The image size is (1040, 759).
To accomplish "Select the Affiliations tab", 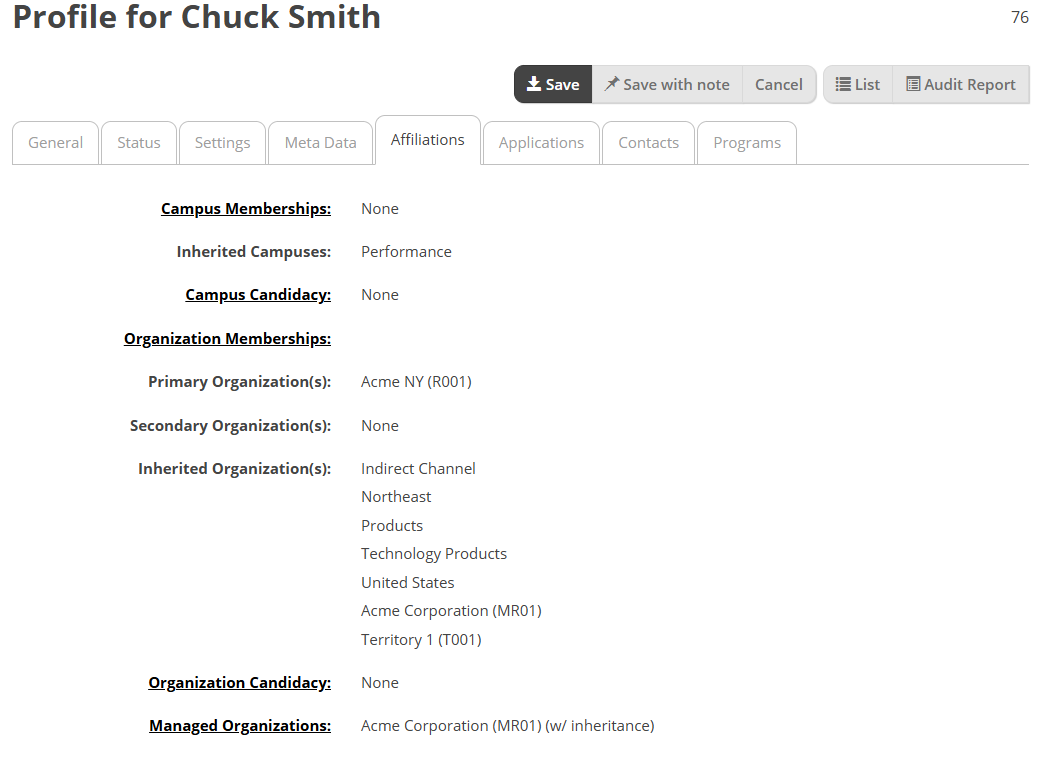I will [428, 140].
